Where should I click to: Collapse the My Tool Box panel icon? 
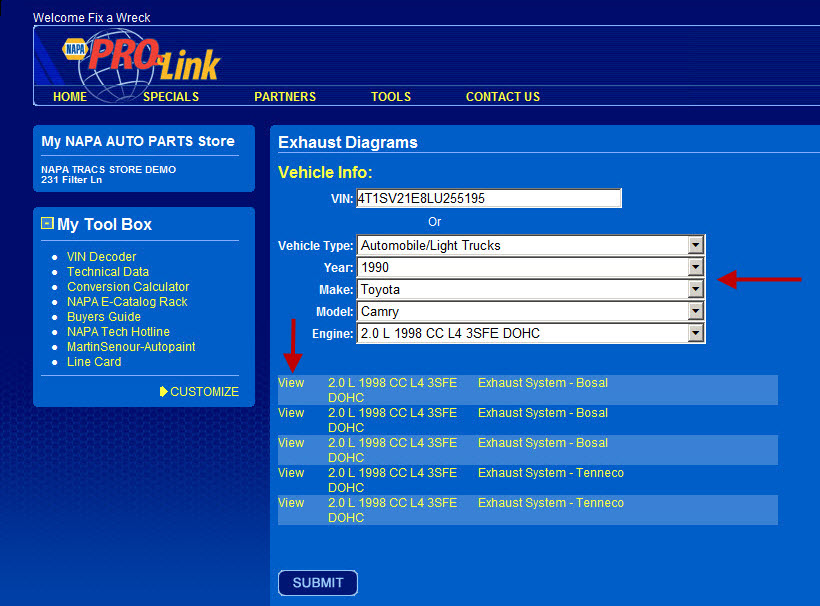click(47, 224)
